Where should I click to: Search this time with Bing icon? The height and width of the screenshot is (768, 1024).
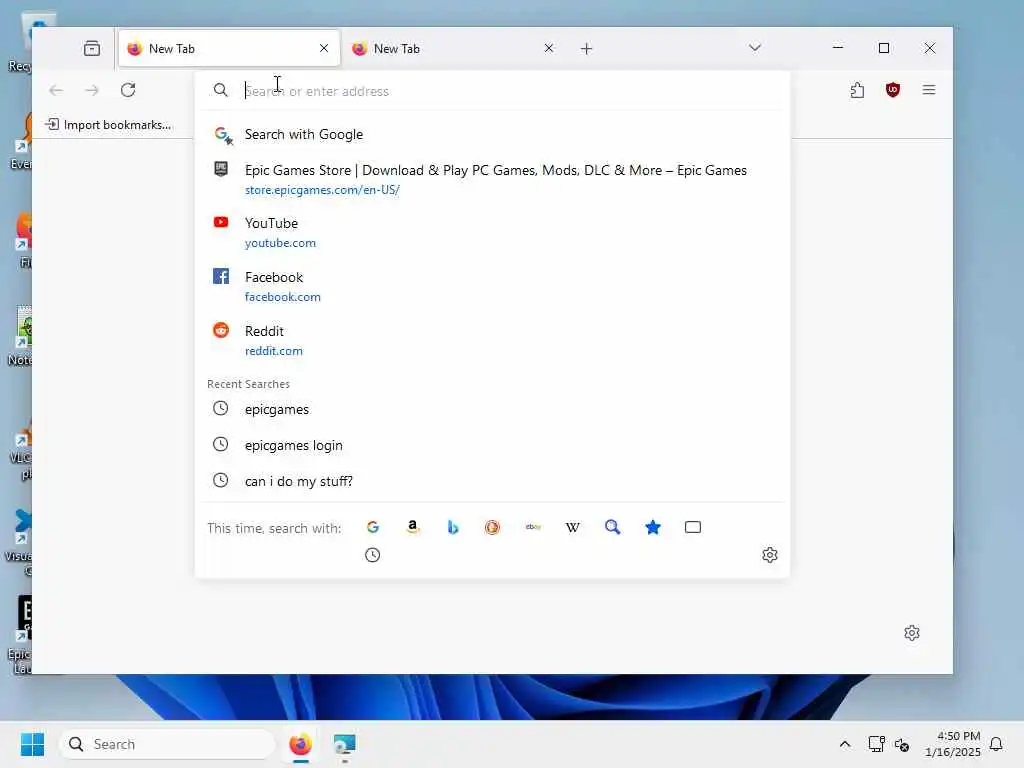(x=453, y=527)
